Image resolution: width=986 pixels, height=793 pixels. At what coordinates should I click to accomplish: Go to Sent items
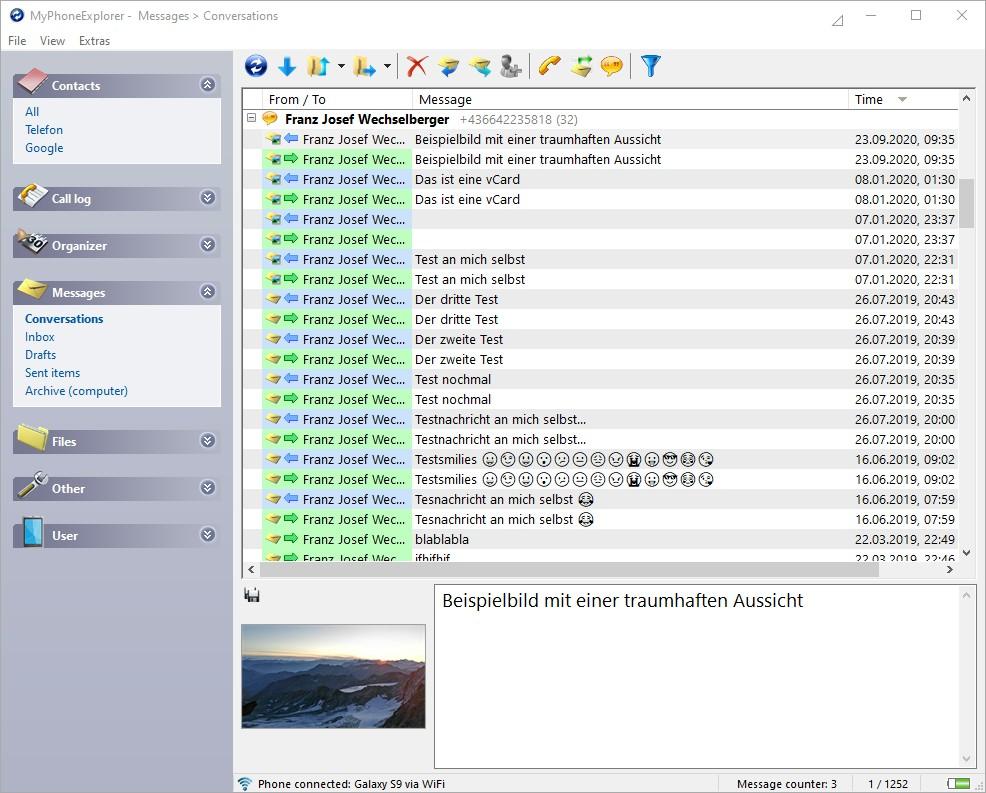pyautogui.click(x=52, y=372)
